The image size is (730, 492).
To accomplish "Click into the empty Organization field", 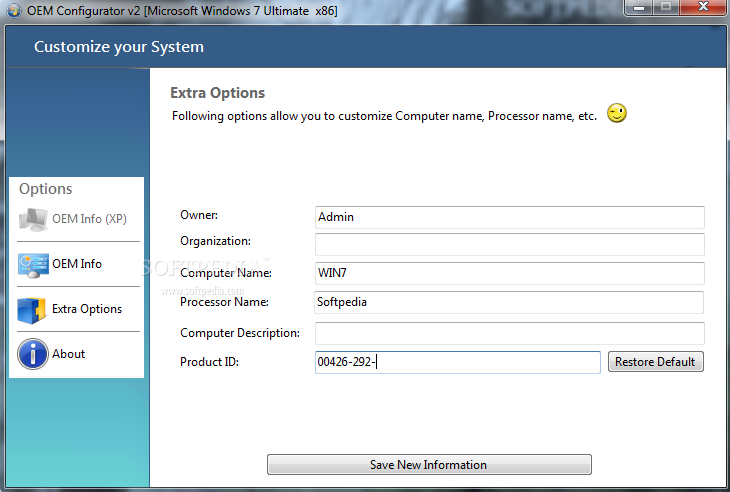I will pyautogui.click(x=509, y=244).
